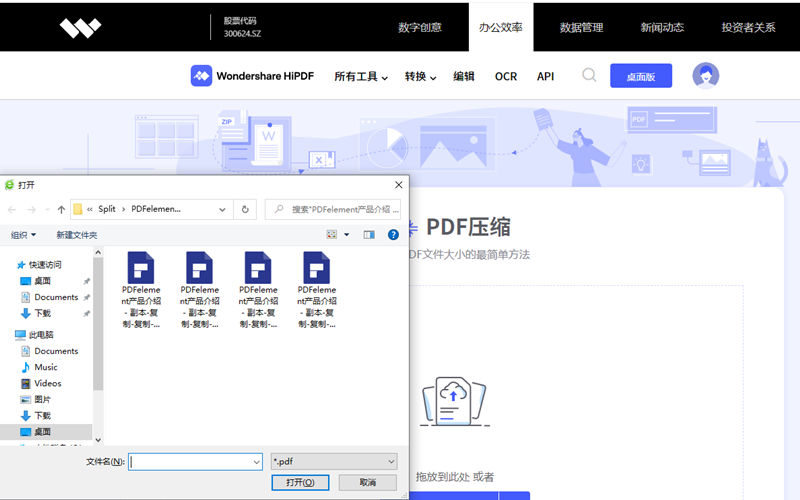Click the 取消 button
800x500 pixels.
click(x=367, y=482)
